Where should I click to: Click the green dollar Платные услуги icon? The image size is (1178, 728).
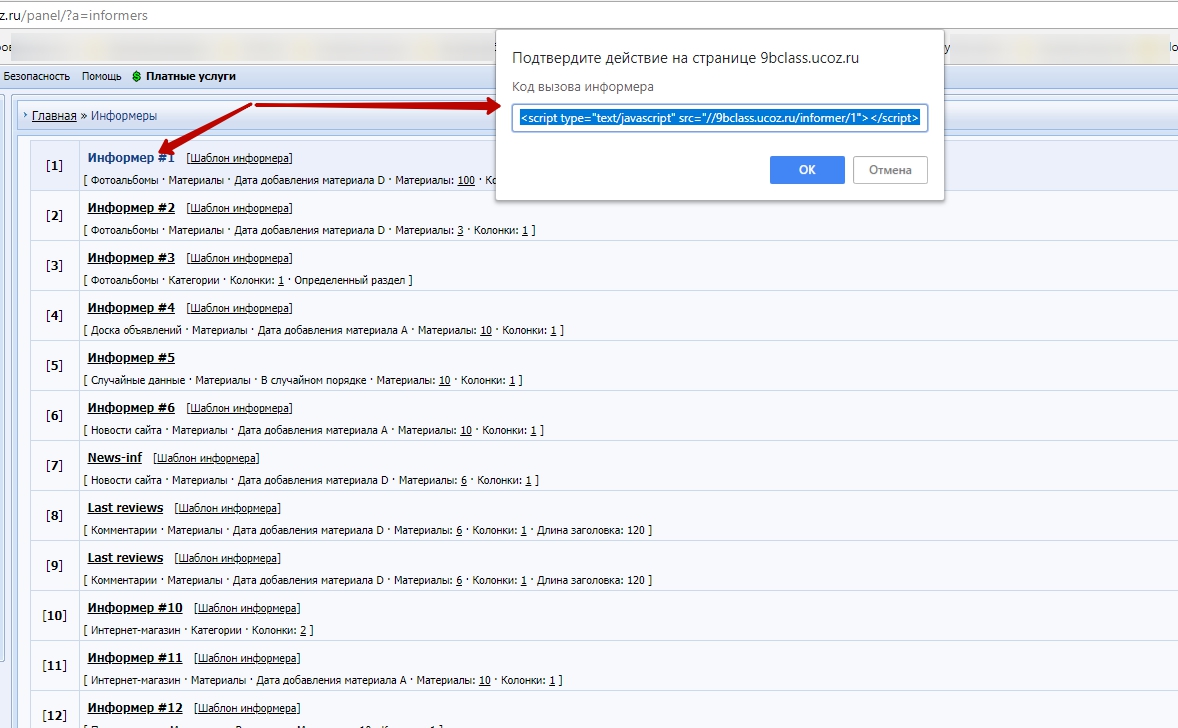coord(136,76)
